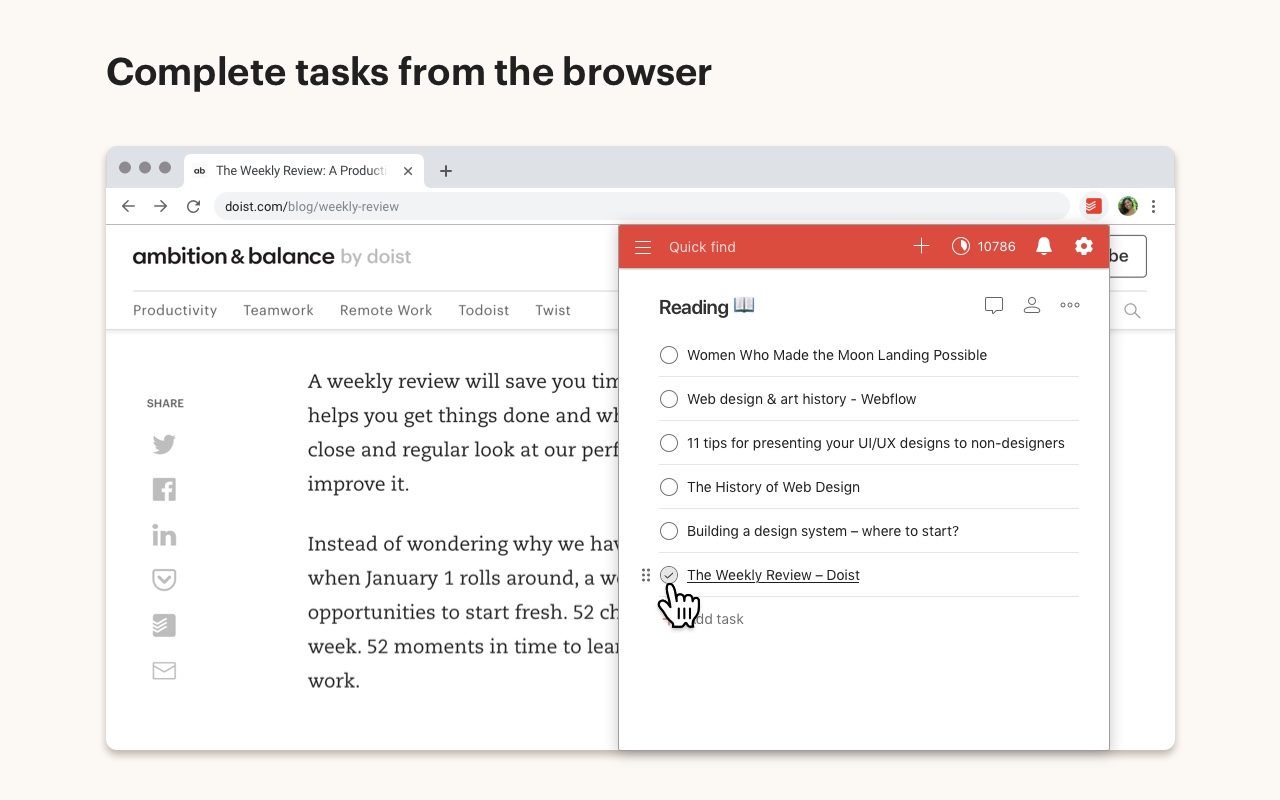
Task: Click the share project person icon
Action: (x=1032, y=305)
